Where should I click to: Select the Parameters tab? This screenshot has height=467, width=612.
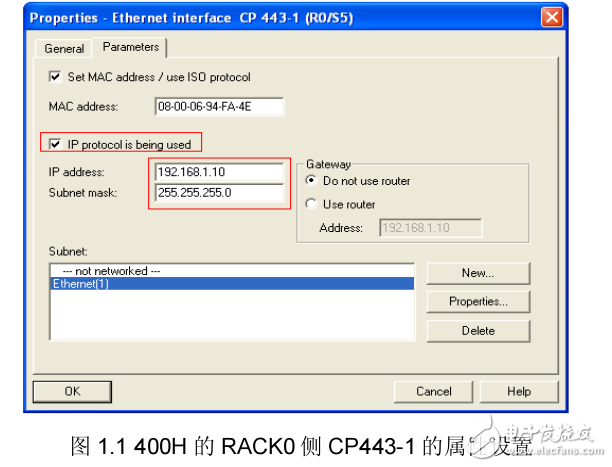[130, 47]
